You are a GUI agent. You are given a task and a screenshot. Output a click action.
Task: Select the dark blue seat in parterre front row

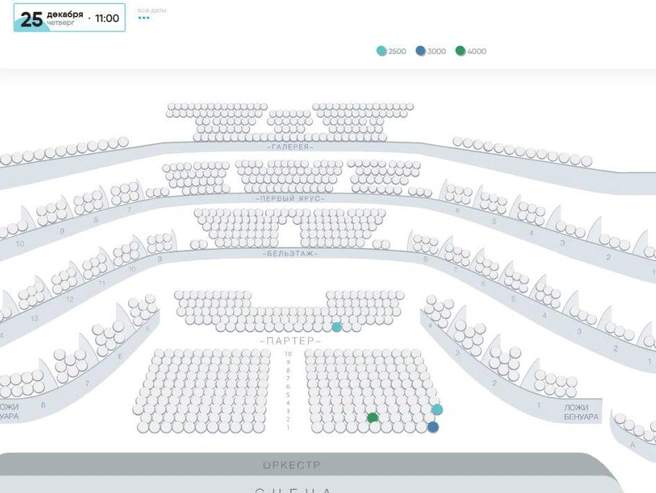[433, 427]
